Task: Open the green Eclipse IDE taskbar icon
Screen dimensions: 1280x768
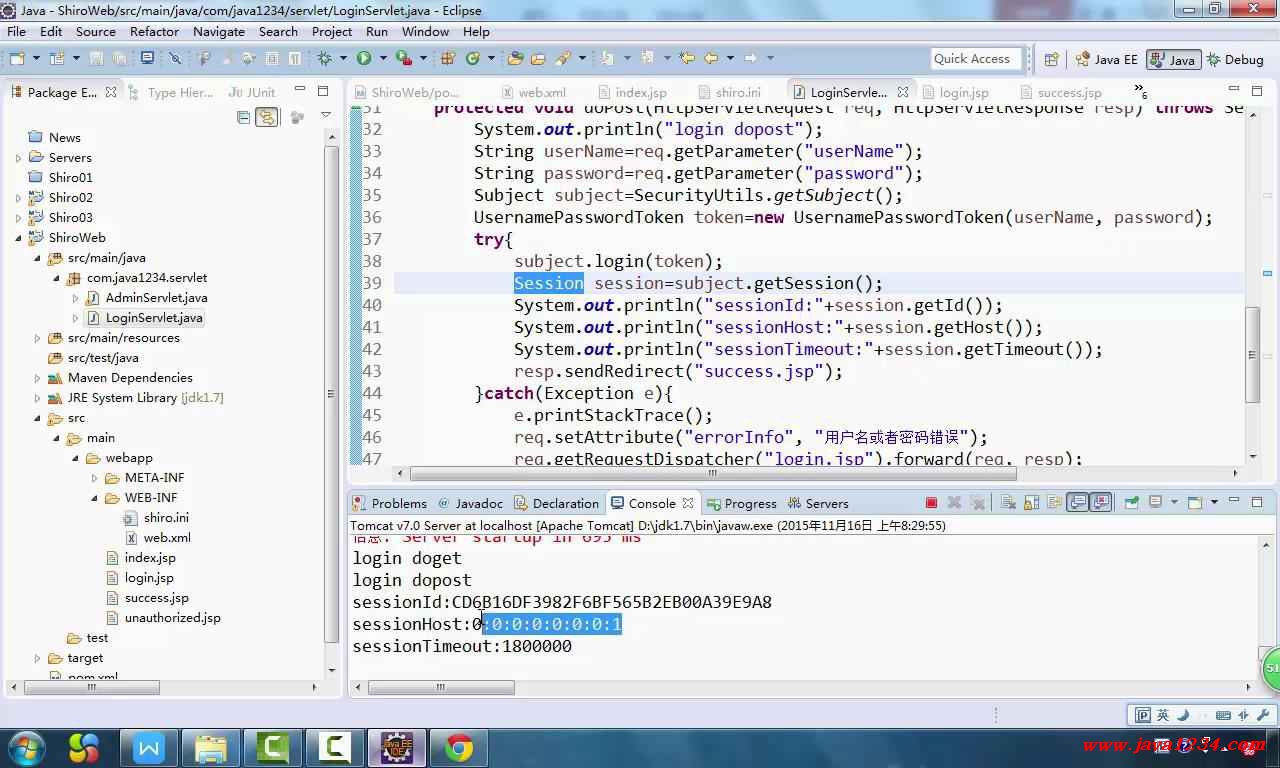Action: click(397, 747)
